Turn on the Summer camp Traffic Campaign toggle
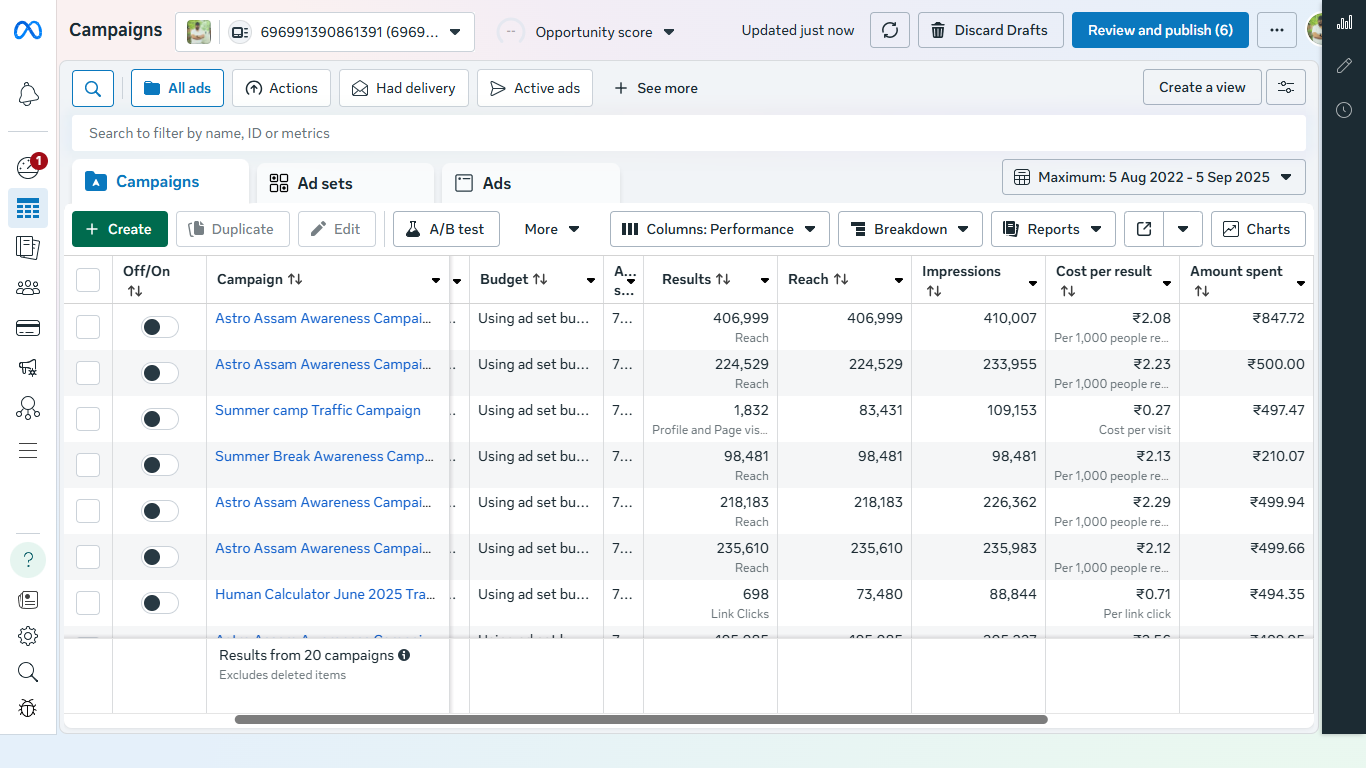The image size is (1366, 768). pyautogui.click(x=159, y=418)
